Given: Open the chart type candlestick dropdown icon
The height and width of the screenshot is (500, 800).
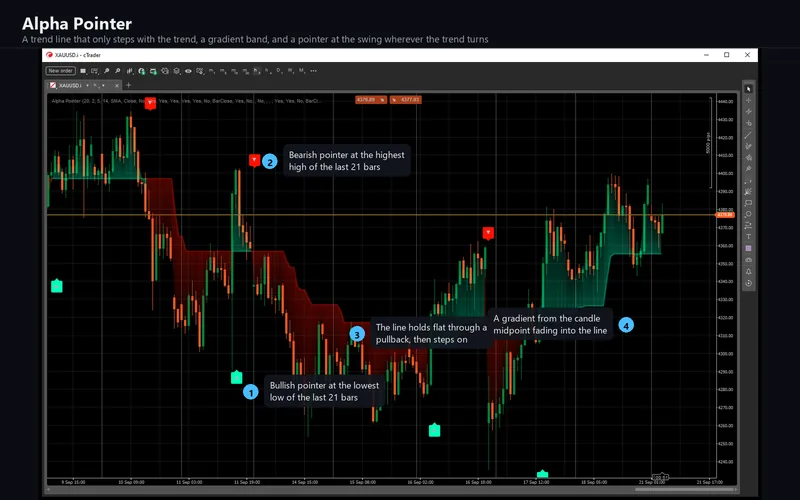Looking at the screenshot, I should click(x=130, y=71).
